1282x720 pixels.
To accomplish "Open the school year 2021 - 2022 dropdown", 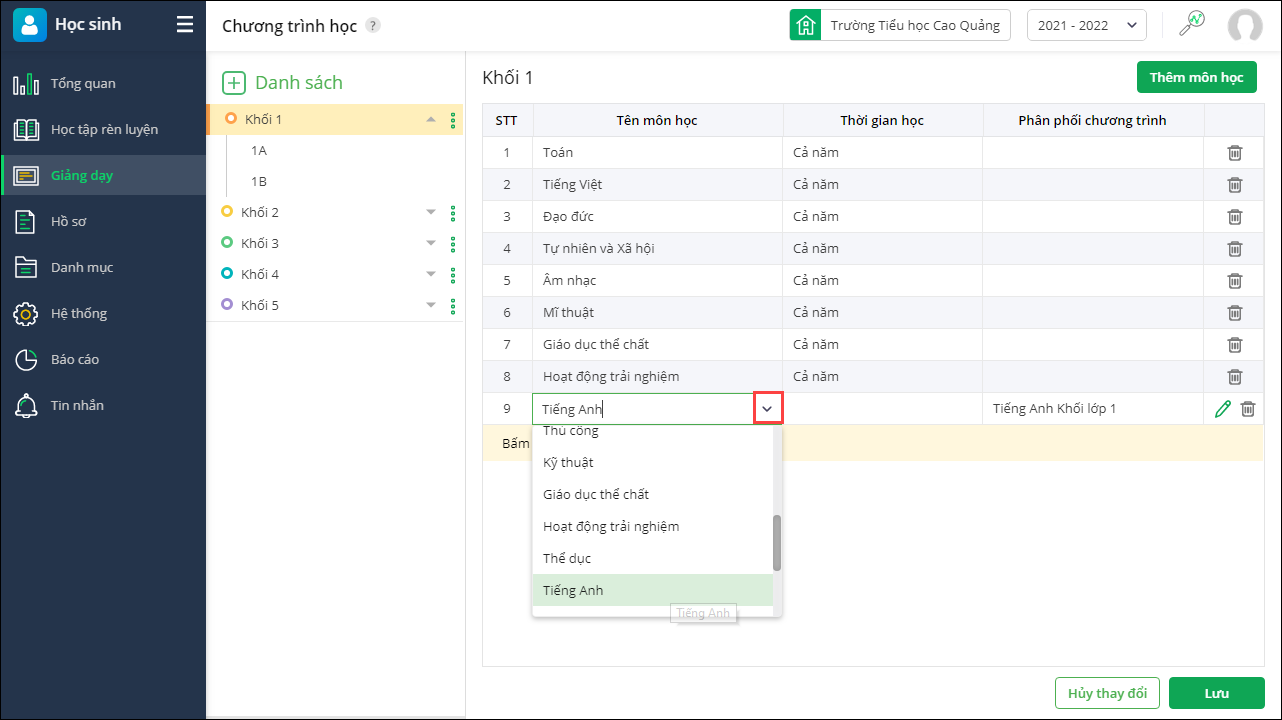I will 1086,26.
